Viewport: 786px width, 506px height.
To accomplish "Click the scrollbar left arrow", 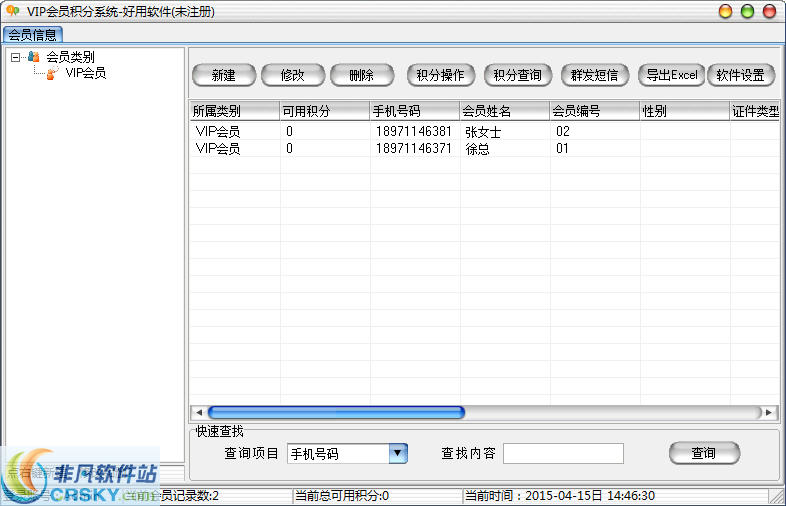I will coord(199,413).
